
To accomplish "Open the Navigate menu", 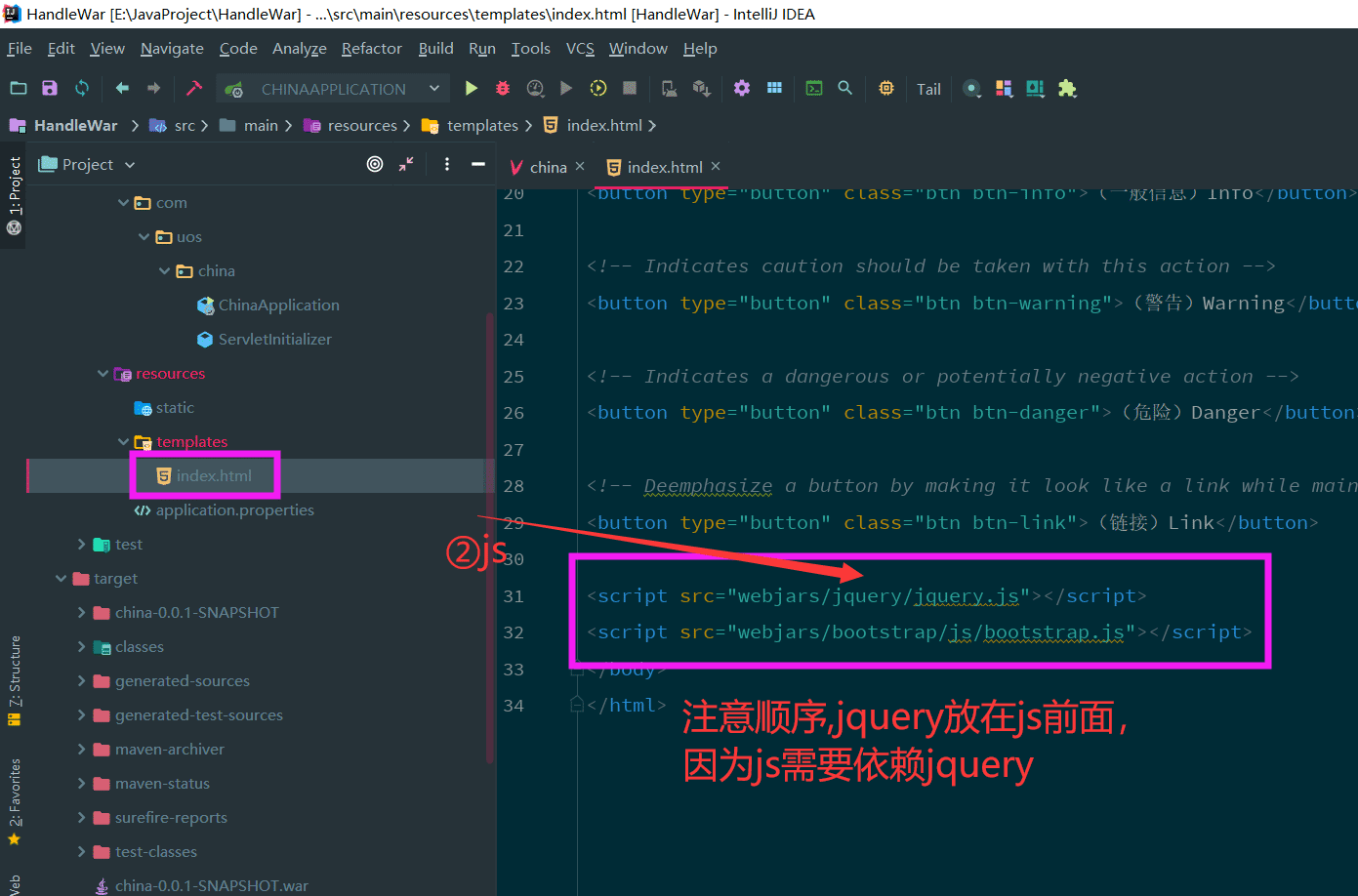I will pos(172,48).
